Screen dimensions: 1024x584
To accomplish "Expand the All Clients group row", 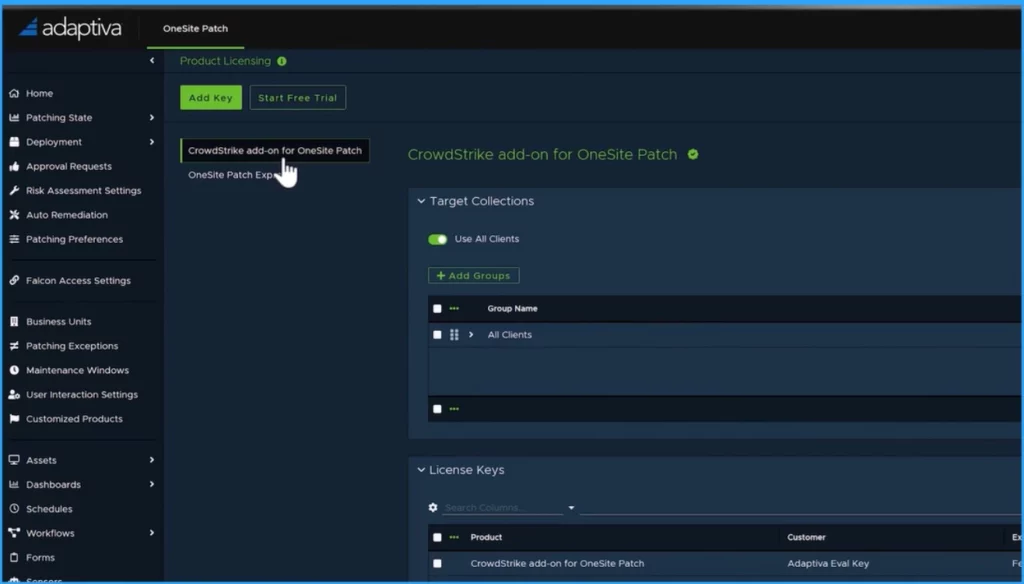I will click(x=471, y=334).
